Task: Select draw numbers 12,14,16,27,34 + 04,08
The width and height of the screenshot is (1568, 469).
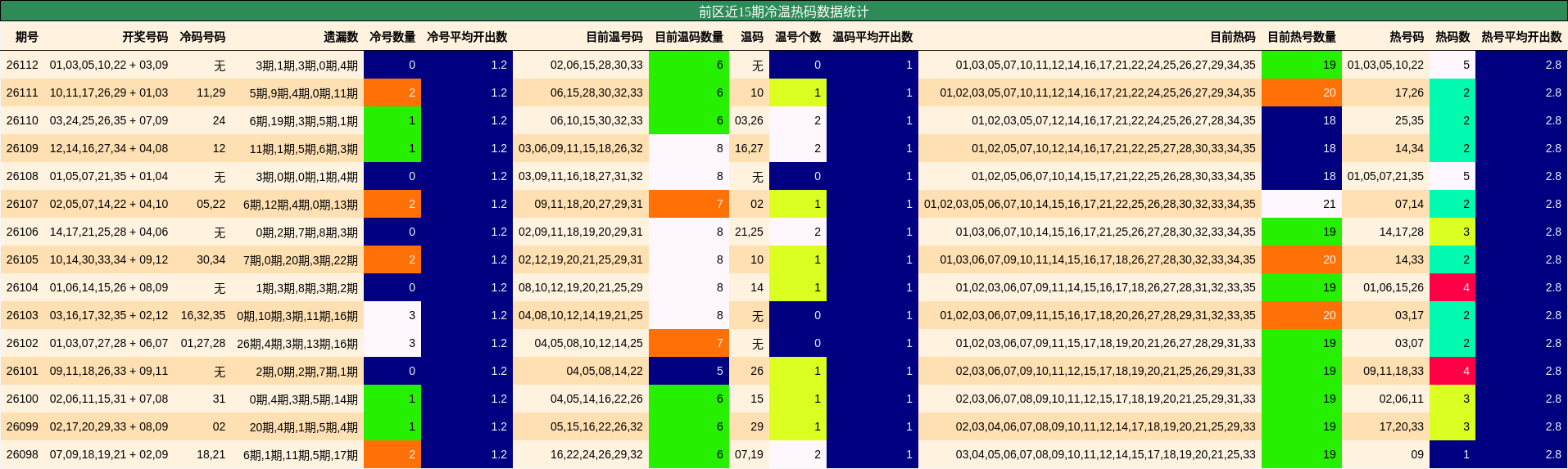Action: point(109,148)
